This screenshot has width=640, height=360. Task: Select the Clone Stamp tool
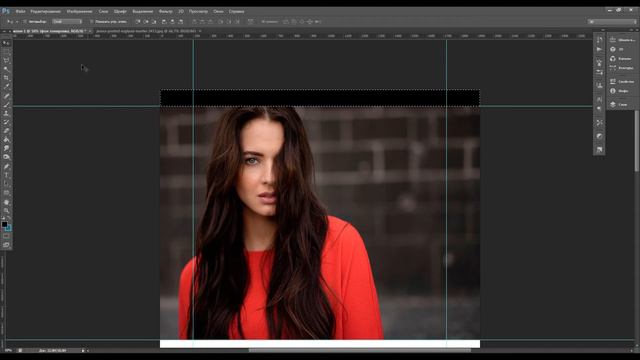coord(6,113)
